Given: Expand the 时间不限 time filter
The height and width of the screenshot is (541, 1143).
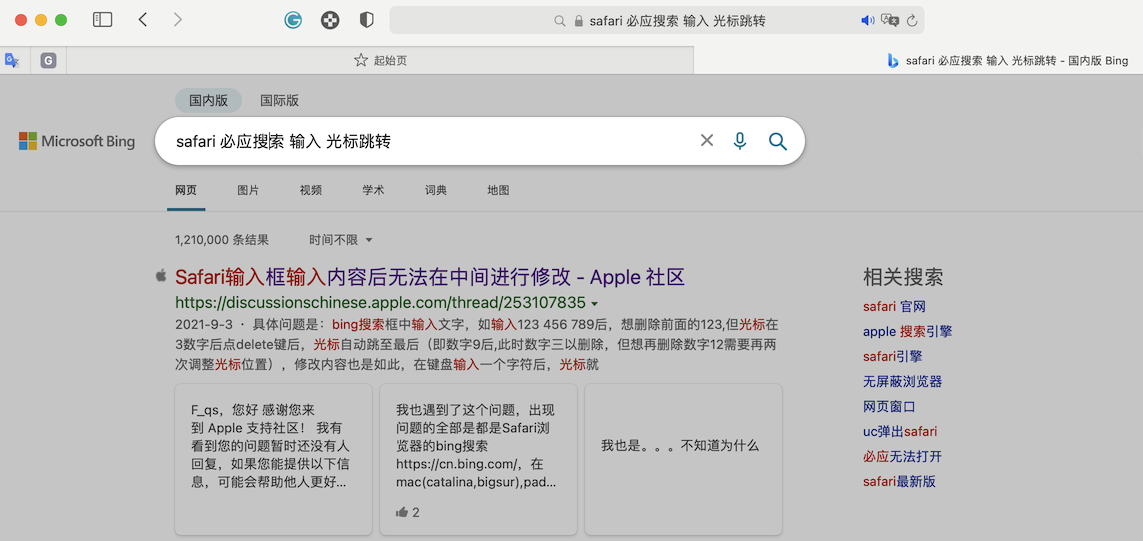Looking at the screenshot, I should (x=341, y=240).
